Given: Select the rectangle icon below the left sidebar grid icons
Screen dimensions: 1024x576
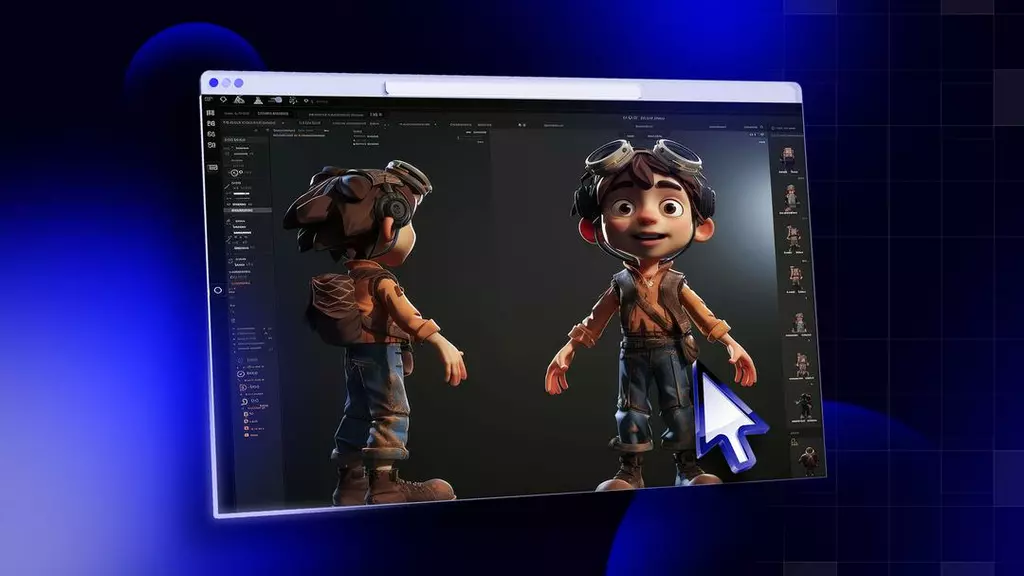Looking at the screenshot, I should coord(212,168).
